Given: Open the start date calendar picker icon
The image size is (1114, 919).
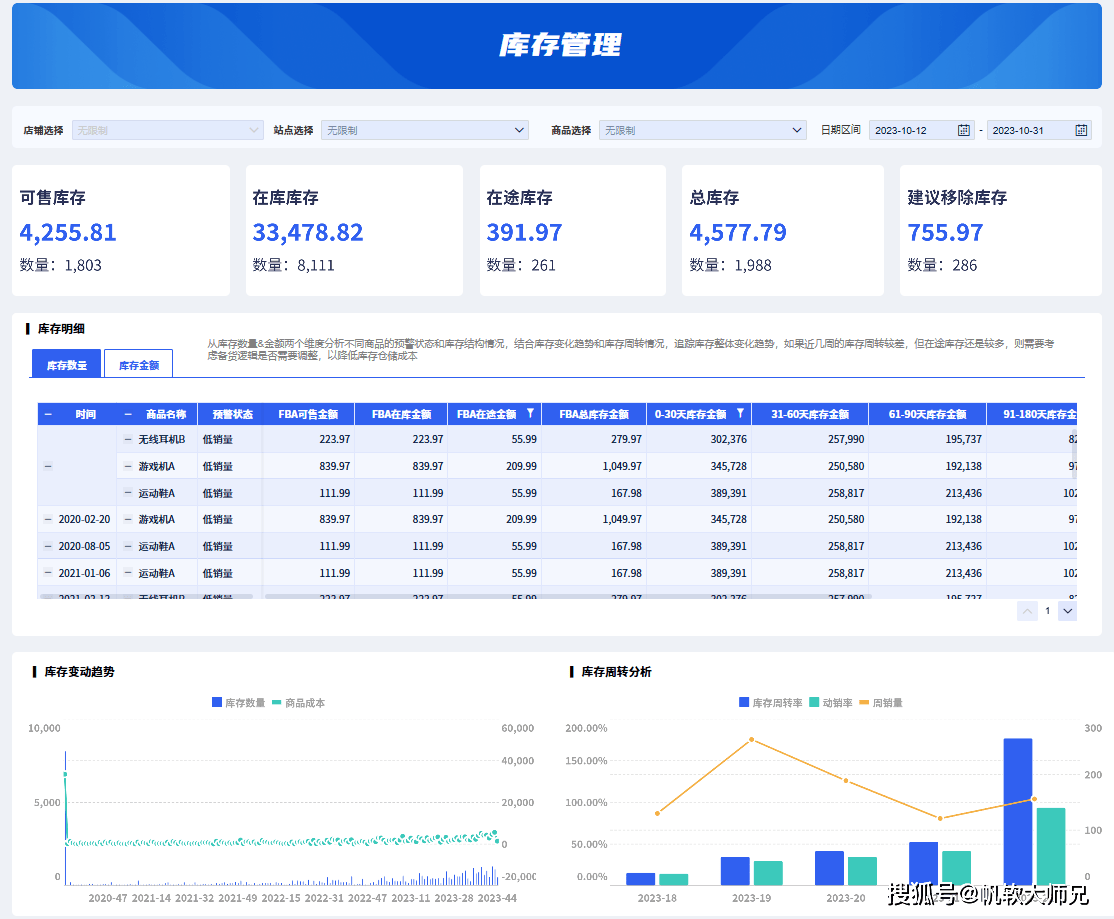Looking at the screenshot, I should [963, 129].
